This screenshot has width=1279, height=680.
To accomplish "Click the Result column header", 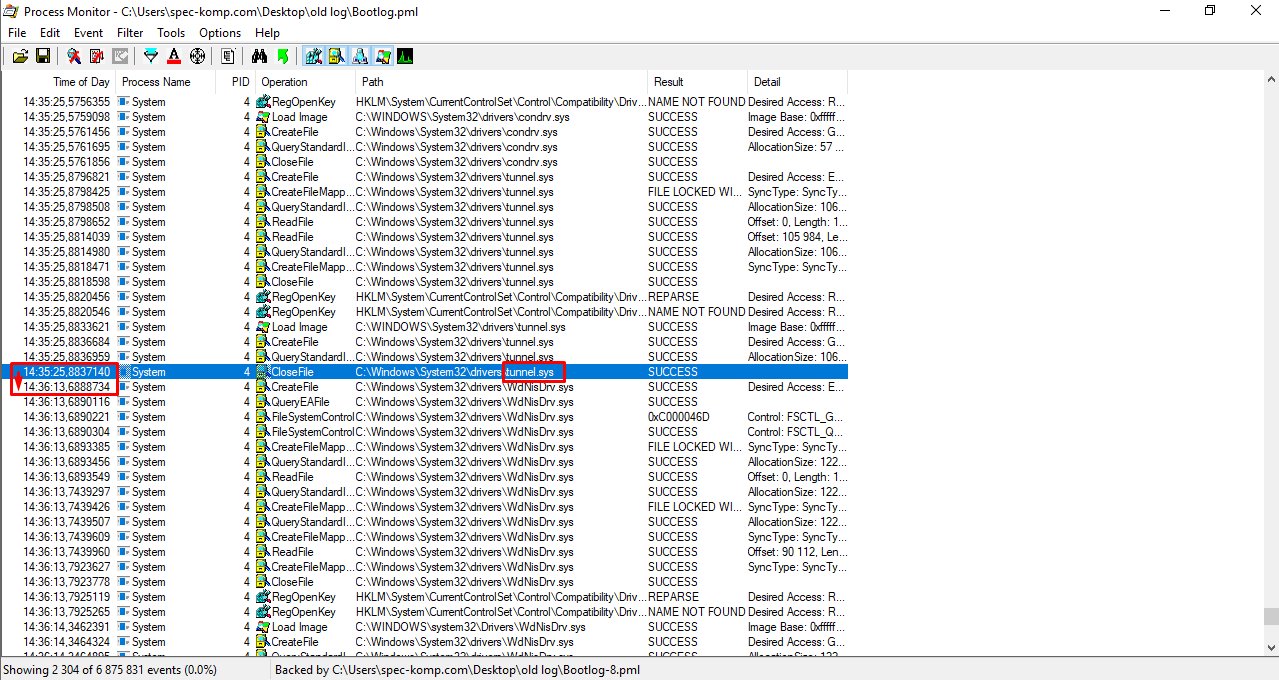I will tap(668, 82).
